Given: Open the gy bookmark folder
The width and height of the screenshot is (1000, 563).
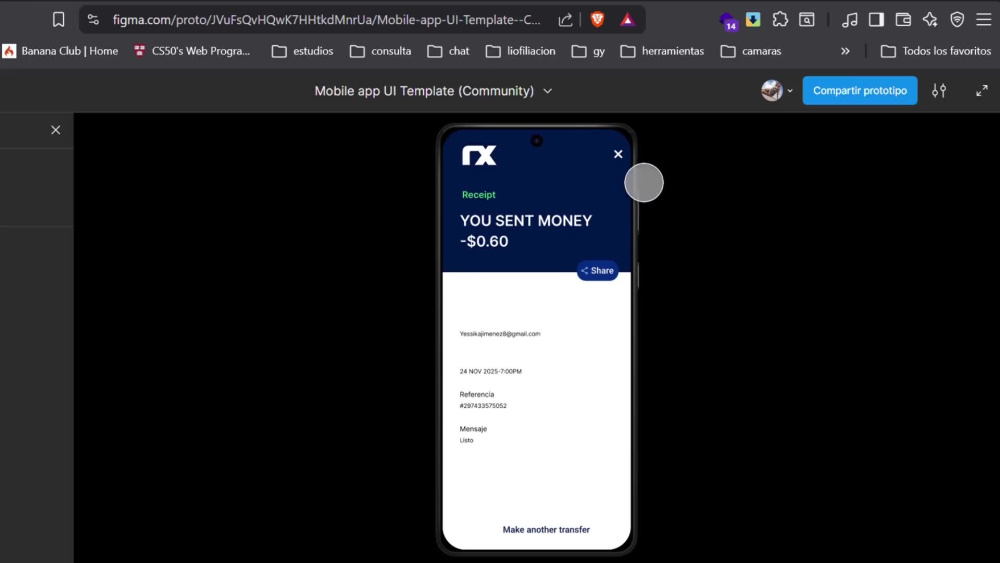Looking at the screenshot, I should tap(588, 51).
